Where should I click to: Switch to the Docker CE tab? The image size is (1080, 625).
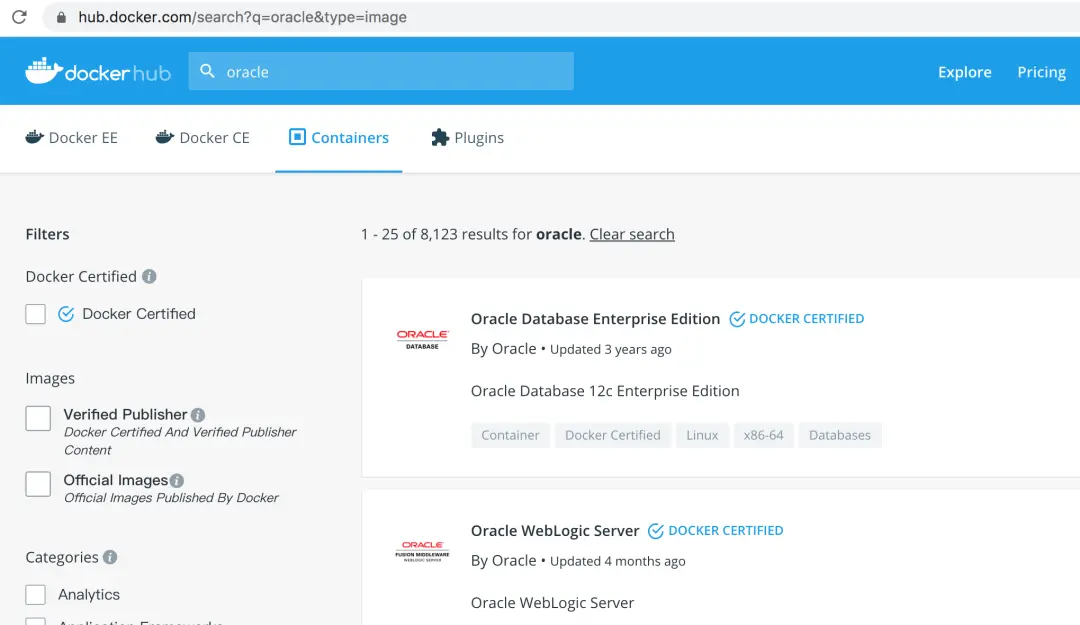click(202, 138)
